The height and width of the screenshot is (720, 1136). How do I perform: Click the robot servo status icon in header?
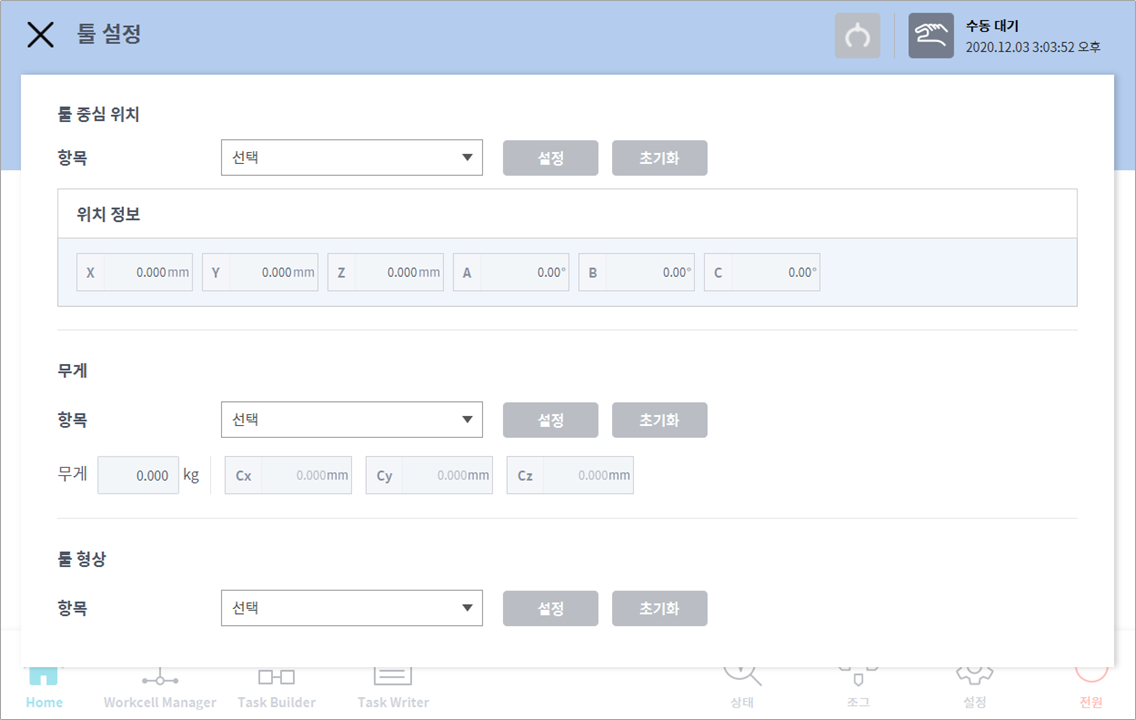pos(857,36)
